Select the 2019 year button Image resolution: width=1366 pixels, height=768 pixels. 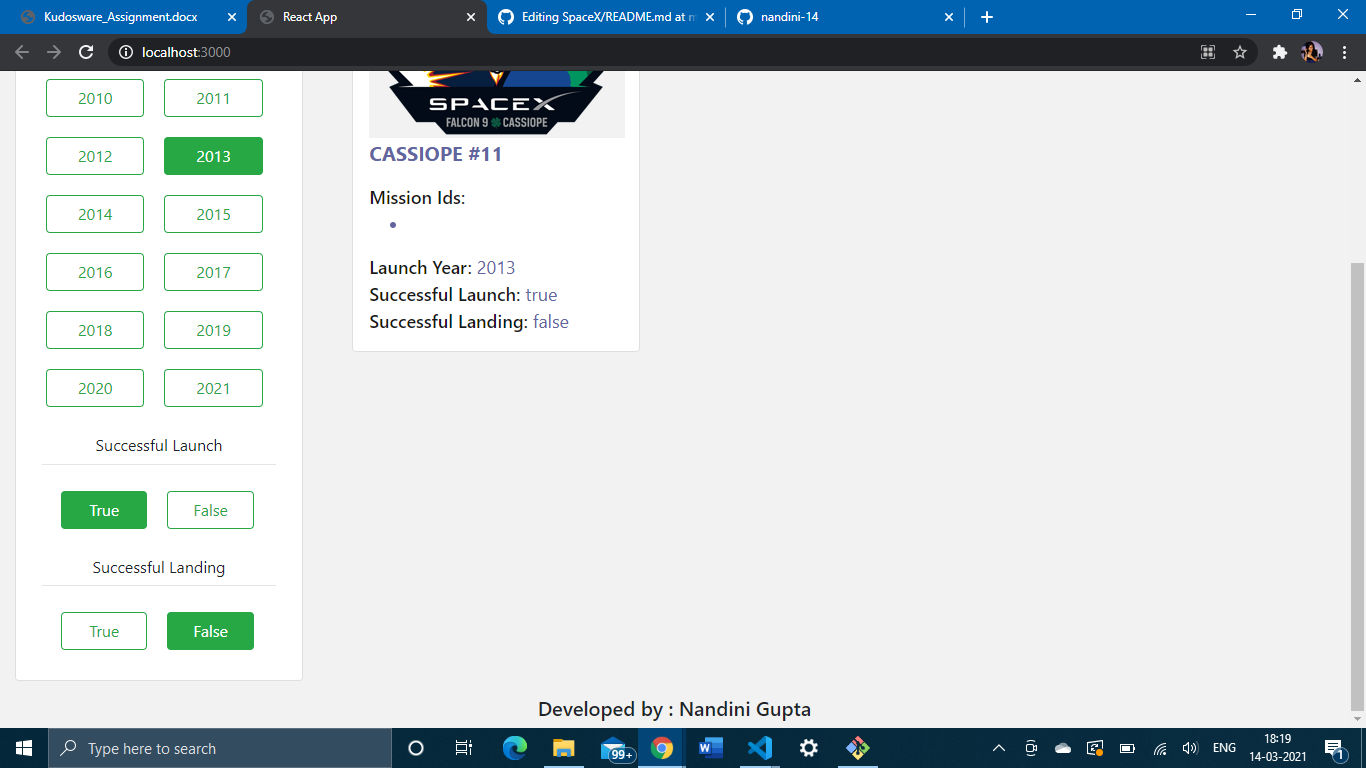point(213,330)
